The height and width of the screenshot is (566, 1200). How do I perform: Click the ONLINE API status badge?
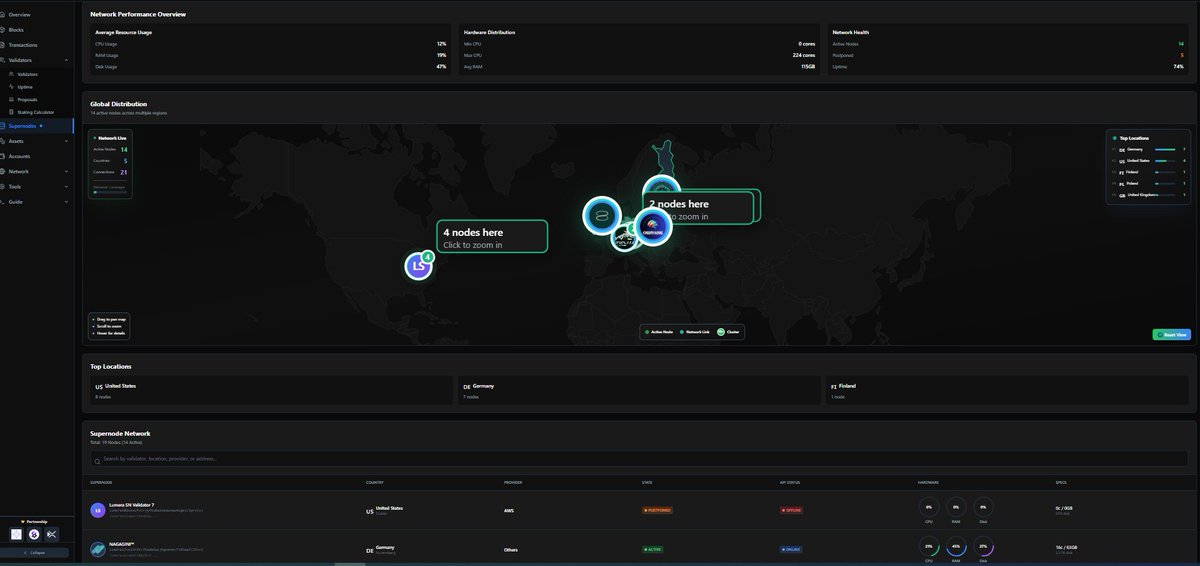pyautogui.click(x=792, y=549)
